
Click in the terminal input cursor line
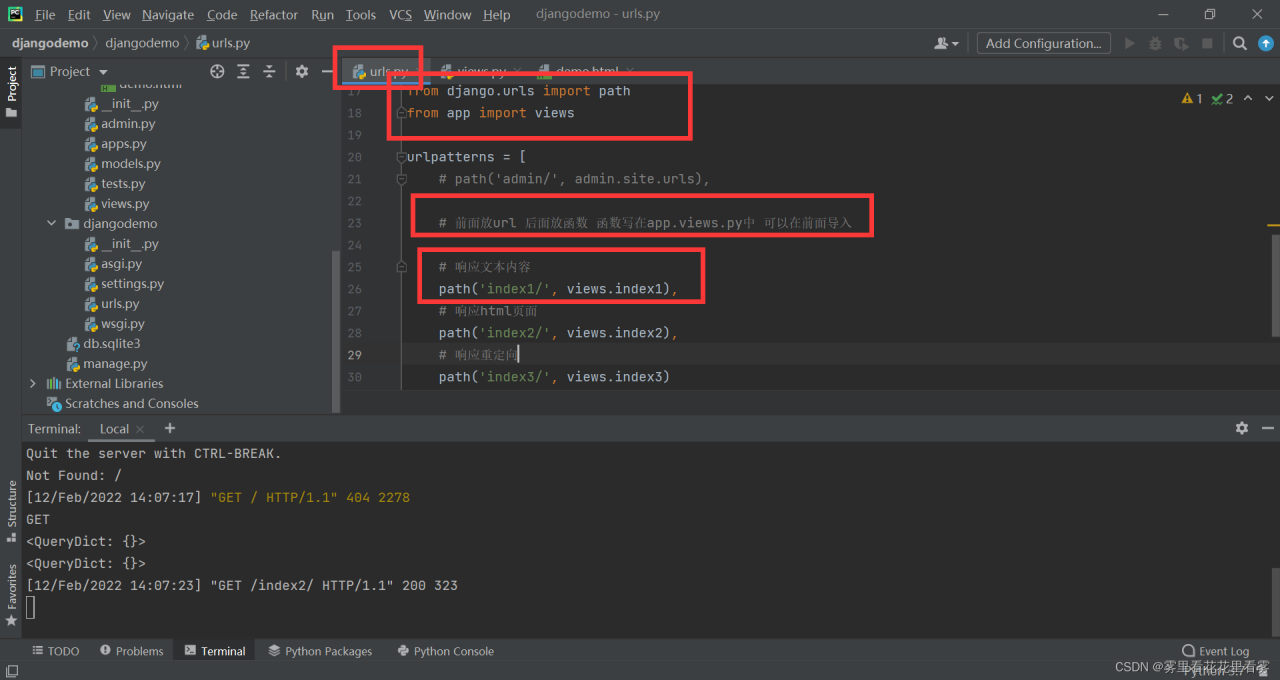pos(30,607)
